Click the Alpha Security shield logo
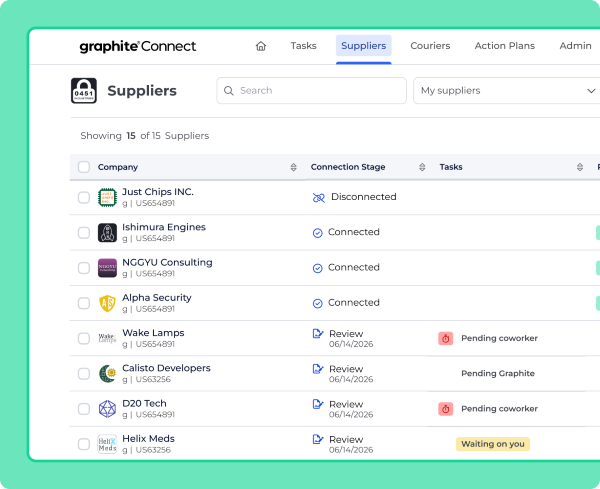This screenshot has width=600, height=489. click(107, 303)
